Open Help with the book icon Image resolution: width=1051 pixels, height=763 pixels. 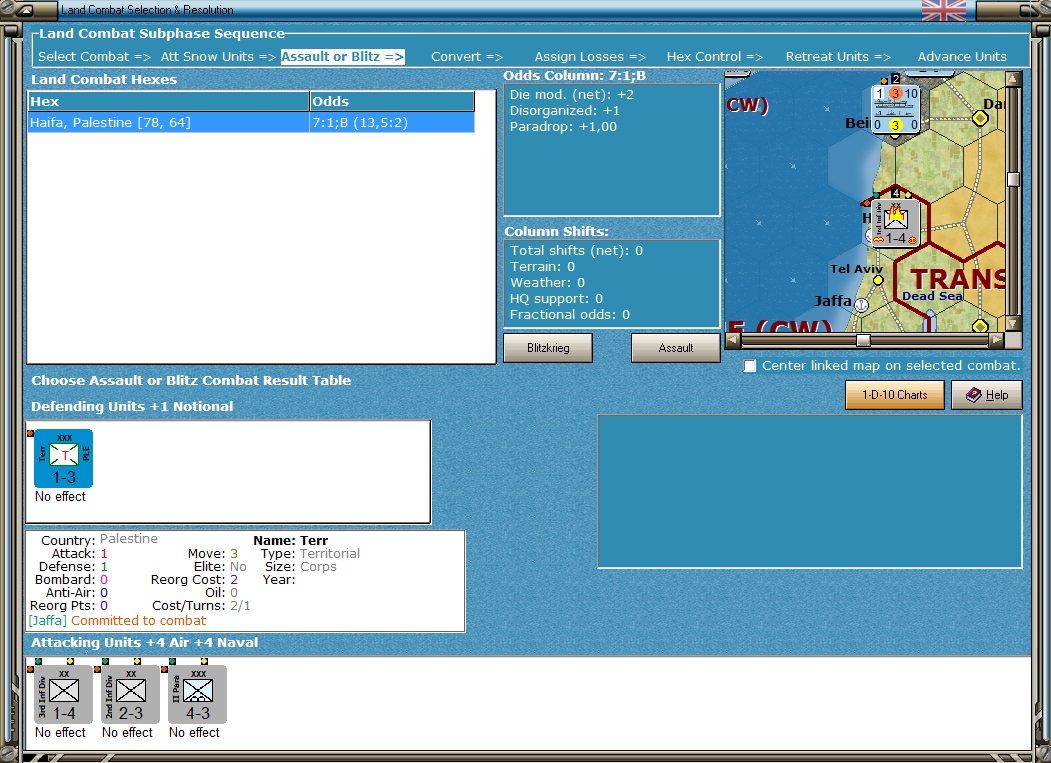pos(987,395)
